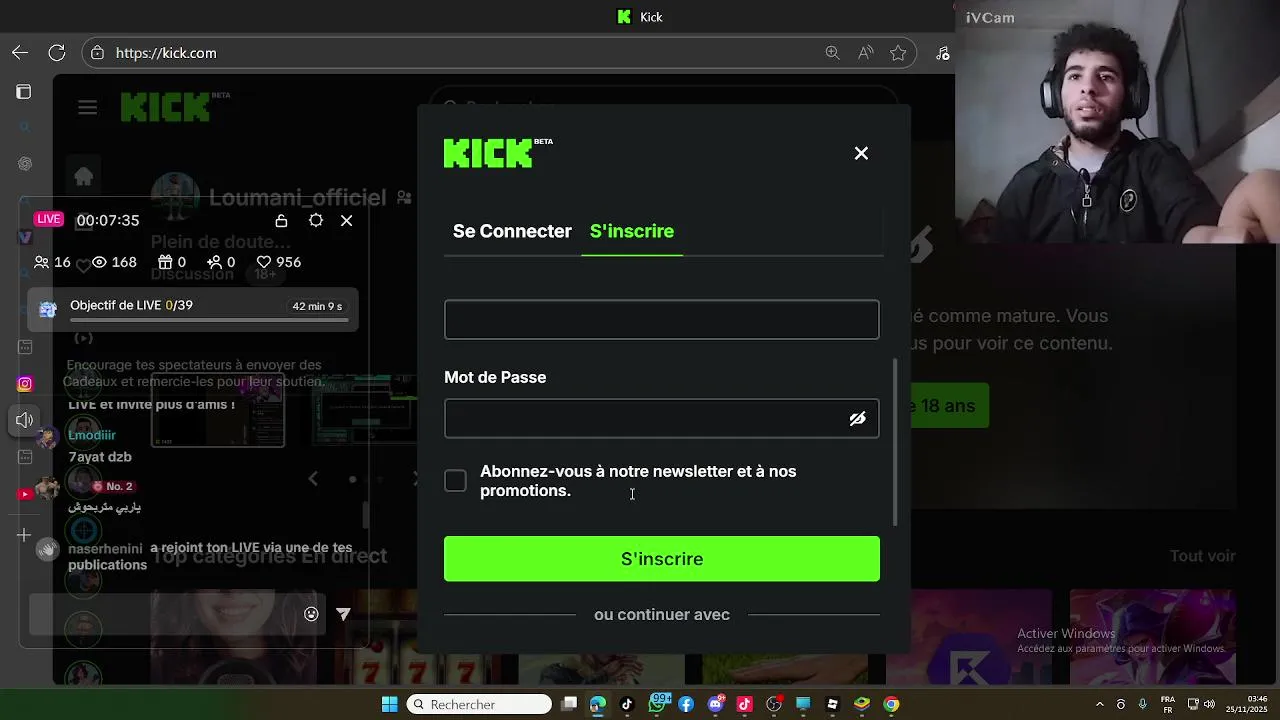Image resolution: width=1280 pixels, height=720 pixels.
Task: Click the Tout voir link
Action: (x=1203, y=556)
